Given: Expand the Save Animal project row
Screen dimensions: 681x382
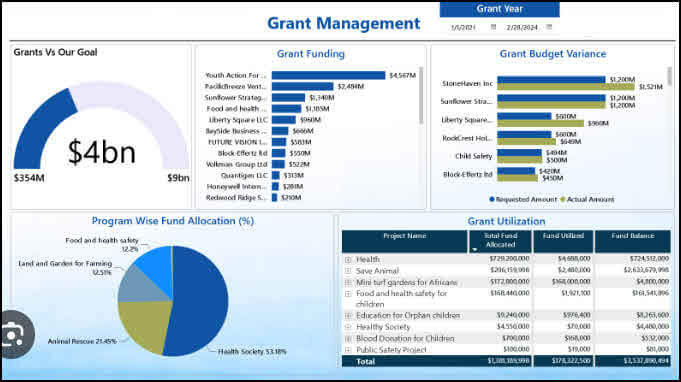Looking at the screenshot, I should pyautogui.click(x=348, y=271).
